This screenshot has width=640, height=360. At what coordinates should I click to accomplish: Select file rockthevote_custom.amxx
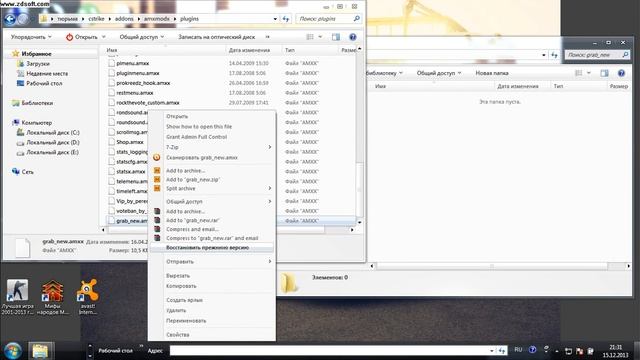point(148,102)
